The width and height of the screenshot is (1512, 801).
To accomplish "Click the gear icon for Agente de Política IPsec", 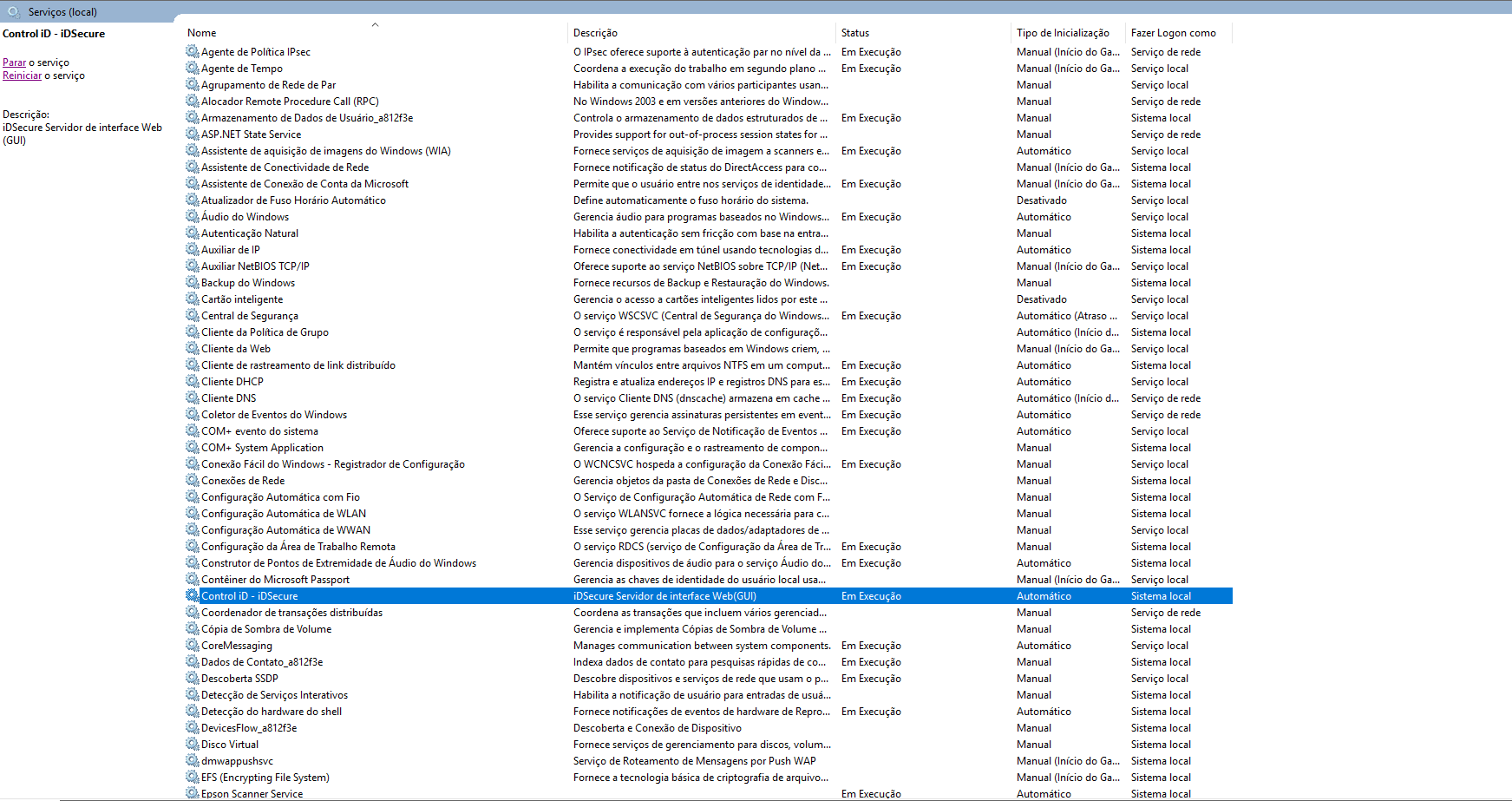I will click(192, 52).
